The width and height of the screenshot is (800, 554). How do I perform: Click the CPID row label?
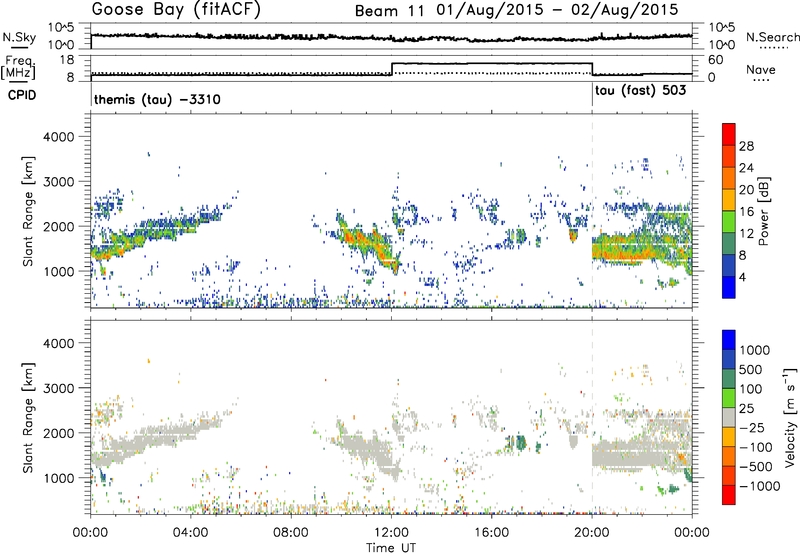point(22,95)
